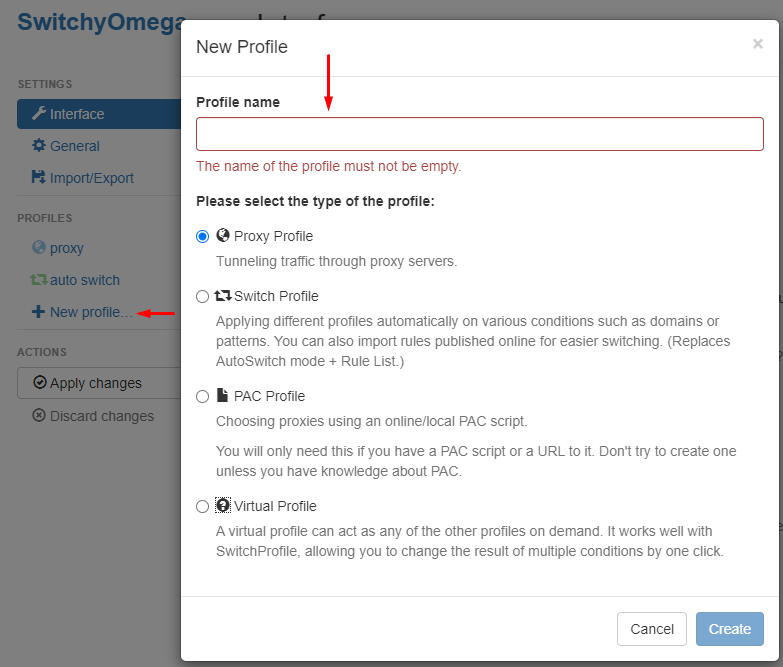The image size is (783, 667).
Task: Click the auto switch retweet icon
Action: [39, 280]
